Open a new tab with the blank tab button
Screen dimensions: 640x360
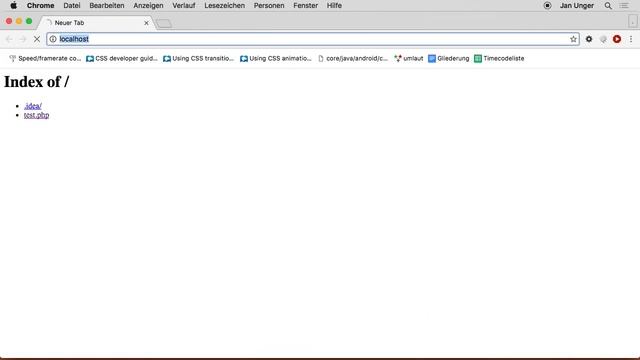coord(164,23)
